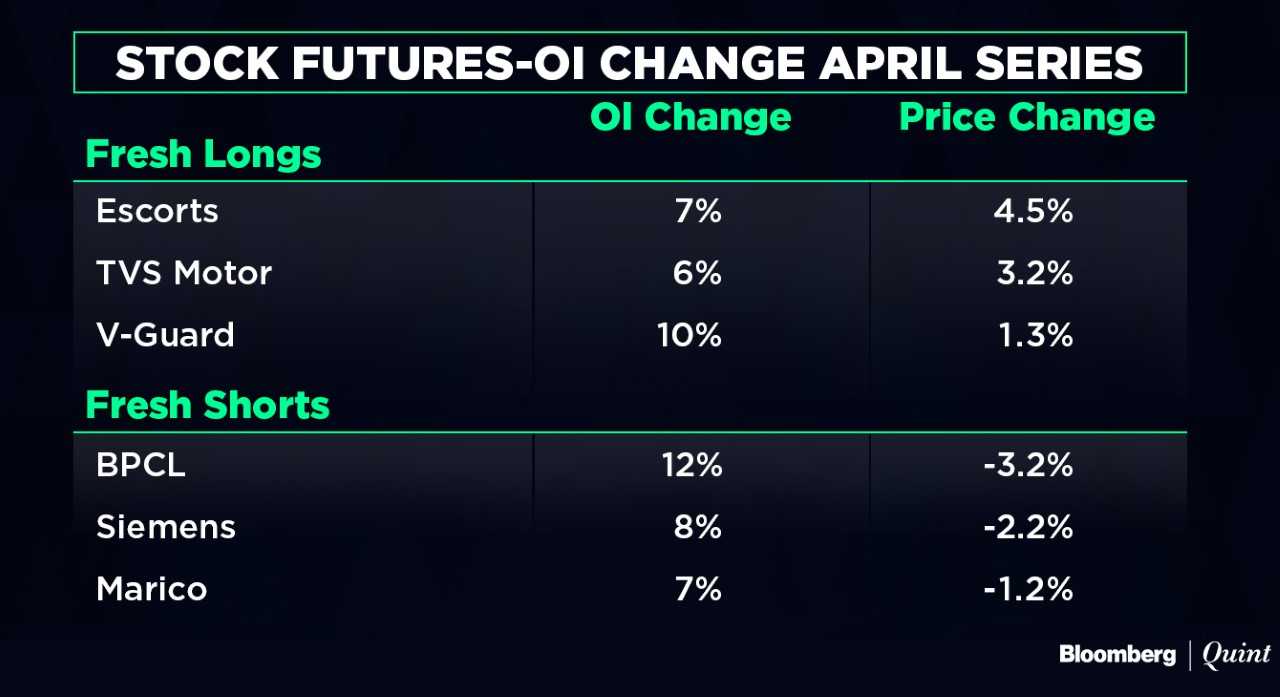This screenshot has width=1280, height=697.
Task: Select the Siemens row label
Action: click(166, 527)
